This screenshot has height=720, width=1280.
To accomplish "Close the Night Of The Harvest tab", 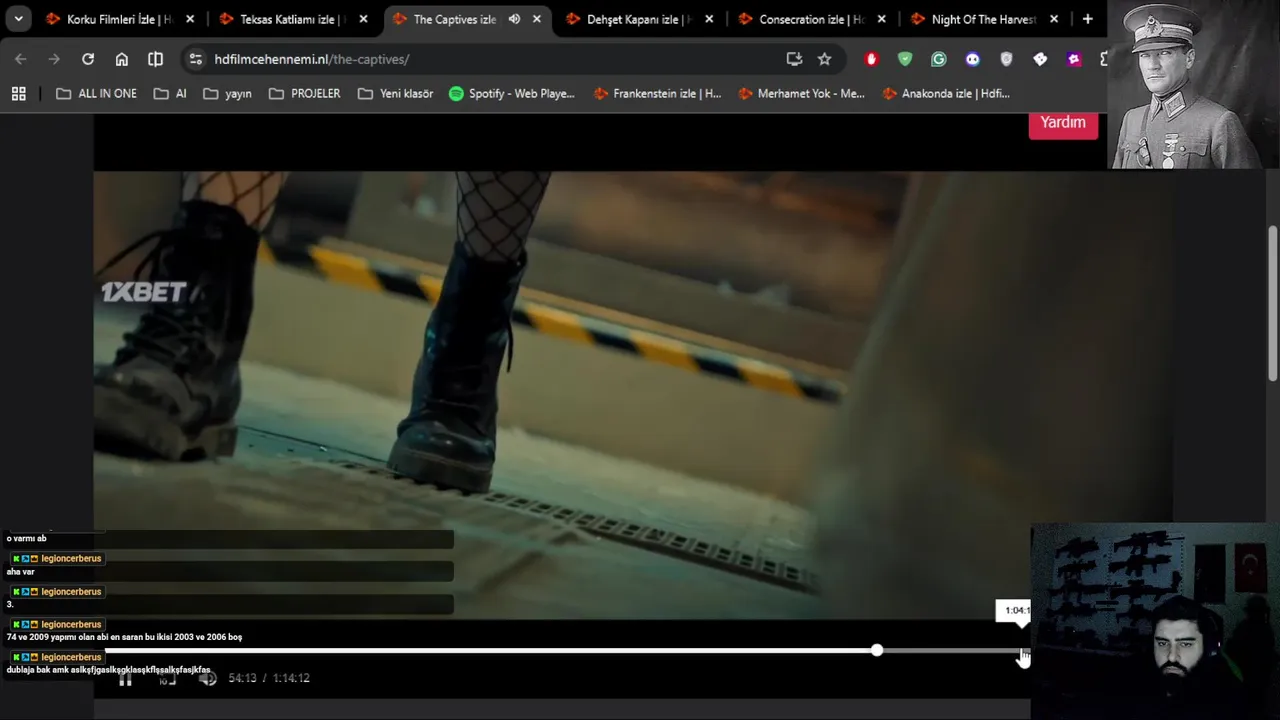I will (1054, 19).
